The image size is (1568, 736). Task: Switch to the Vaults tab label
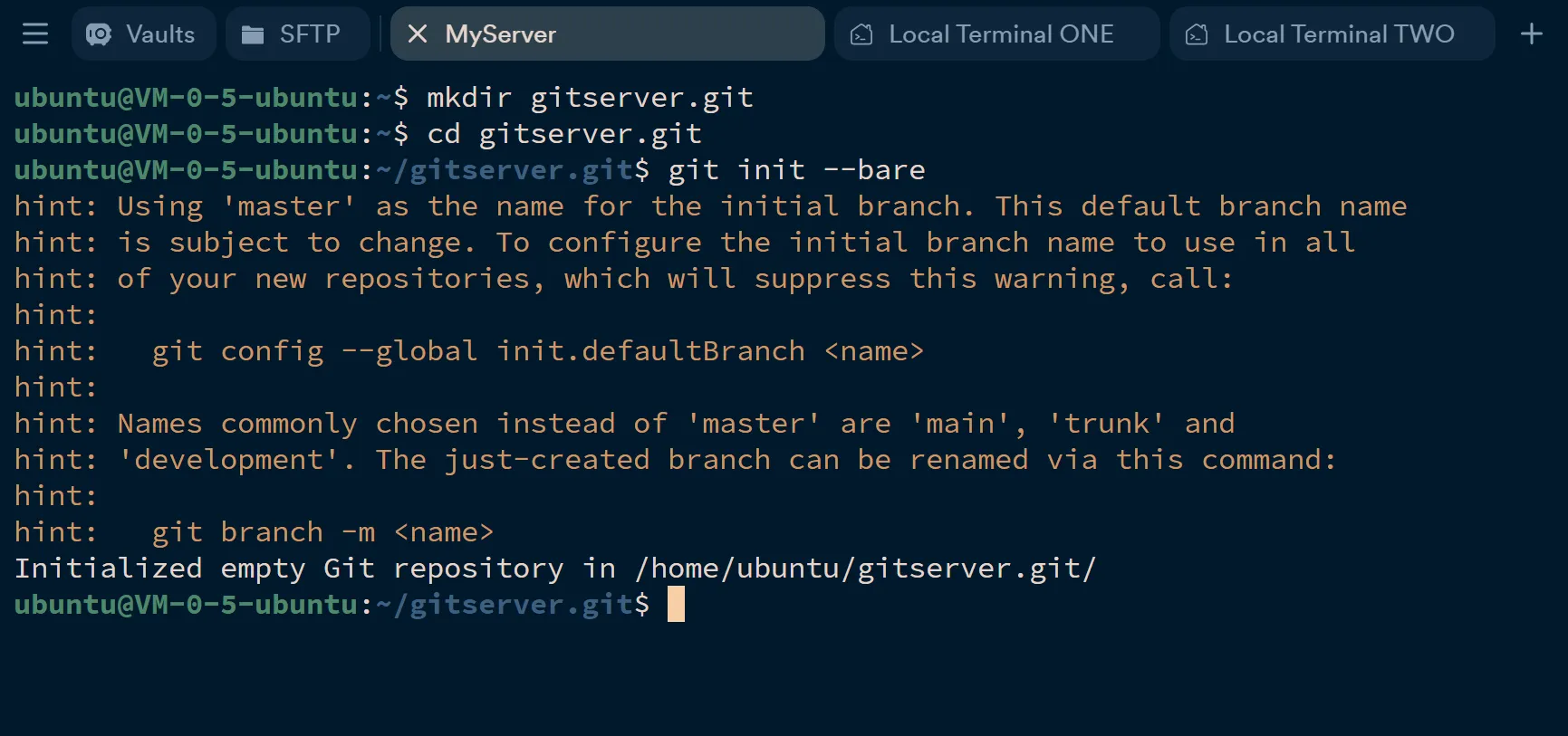click(160, 34)
